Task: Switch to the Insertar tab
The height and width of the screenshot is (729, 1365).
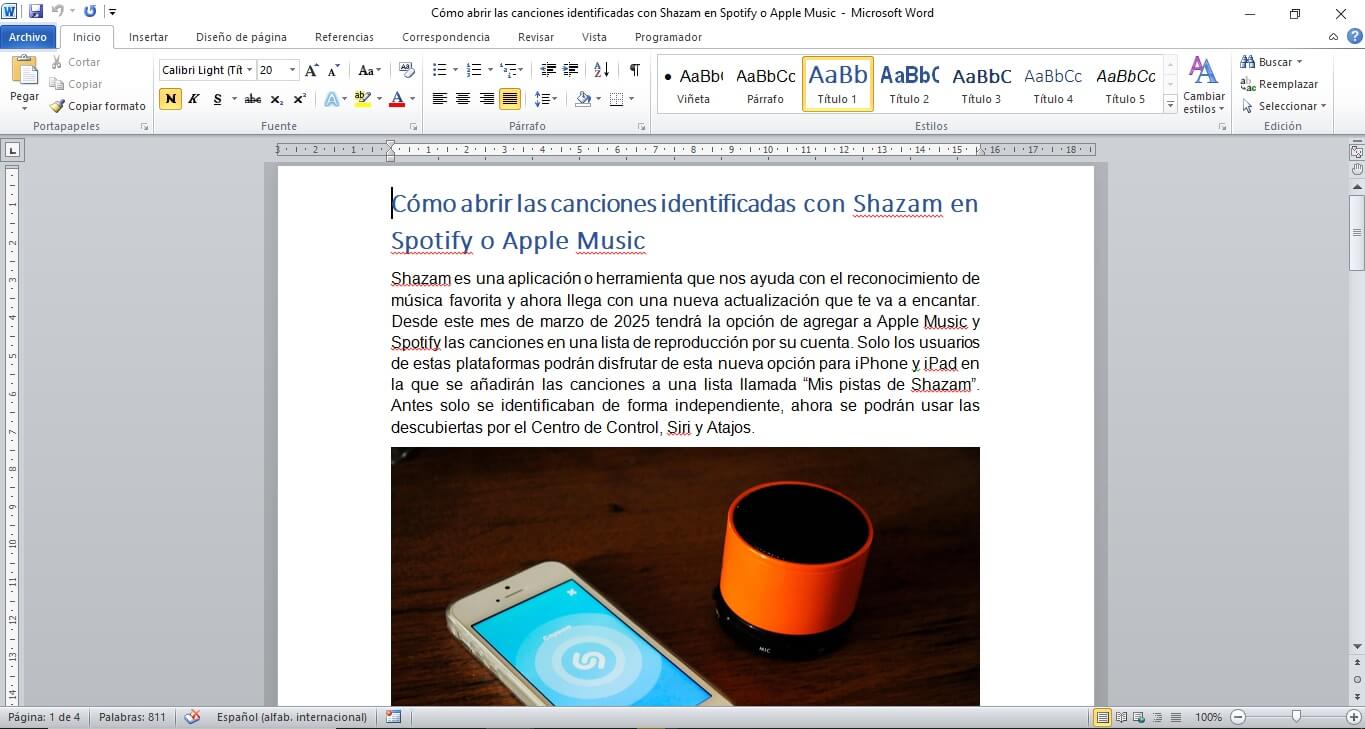Action: pyautogui.click(x=148, y=37)
